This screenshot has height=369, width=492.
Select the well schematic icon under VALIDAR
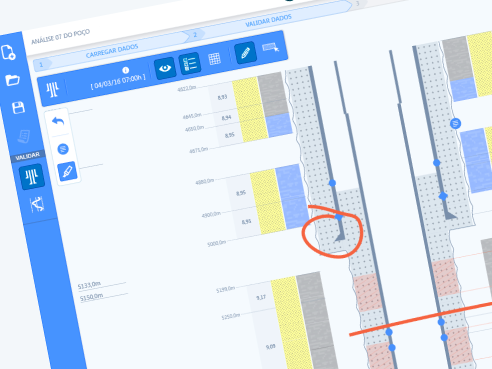click(x=32, y=176)
